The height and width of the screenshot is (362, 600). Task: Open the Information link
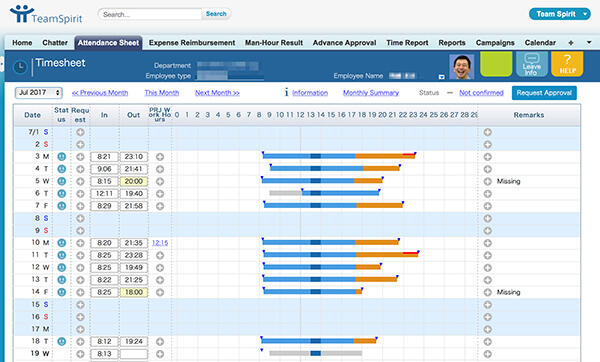coord(310,93)
